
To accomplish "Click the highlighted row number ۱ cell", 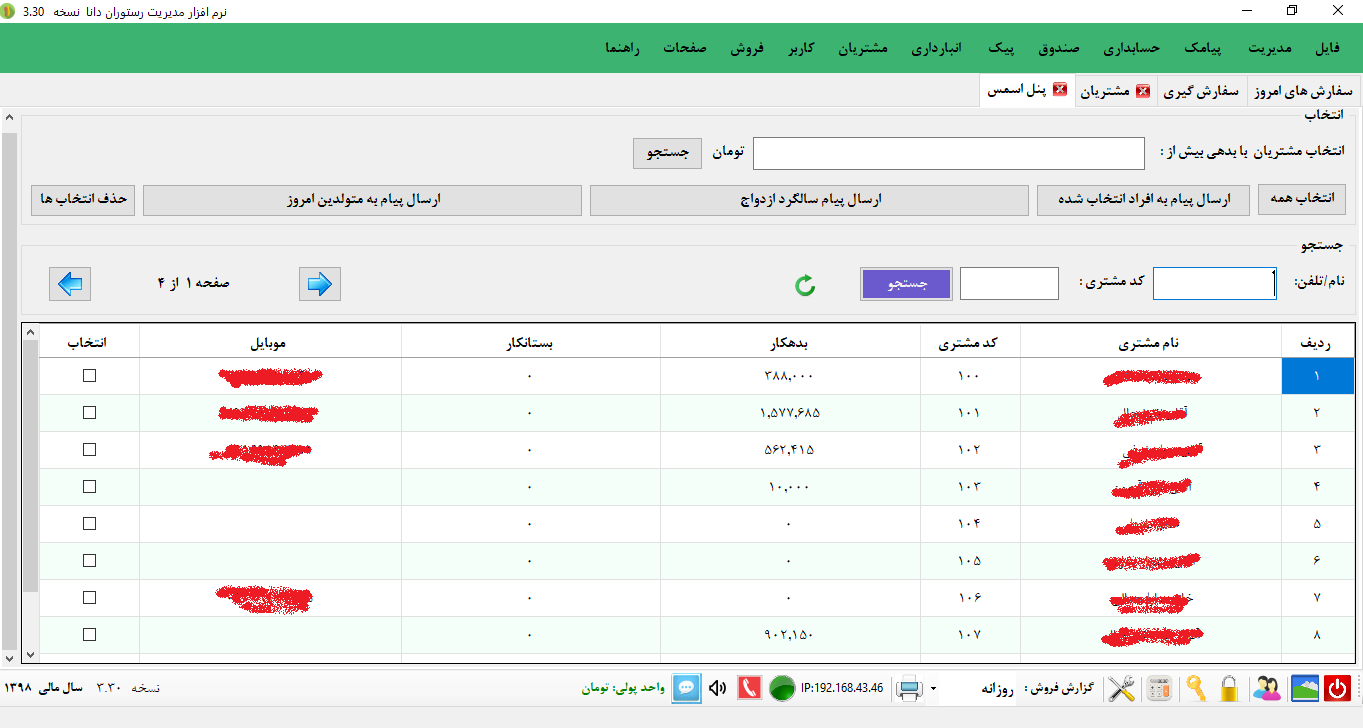I will [1318, 376].
